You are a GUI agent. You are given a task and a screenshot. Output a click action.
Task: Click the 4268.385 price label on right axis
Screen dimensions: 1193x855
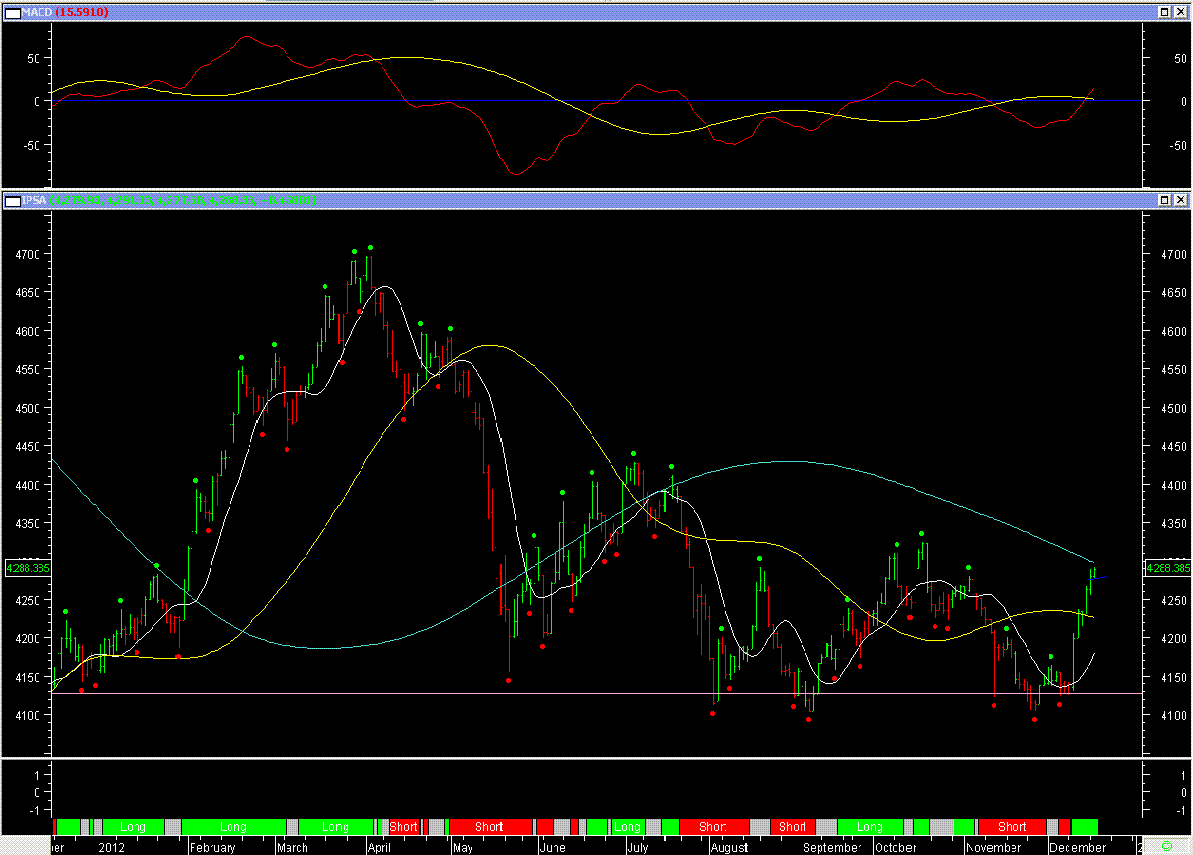pos(1165,568)
